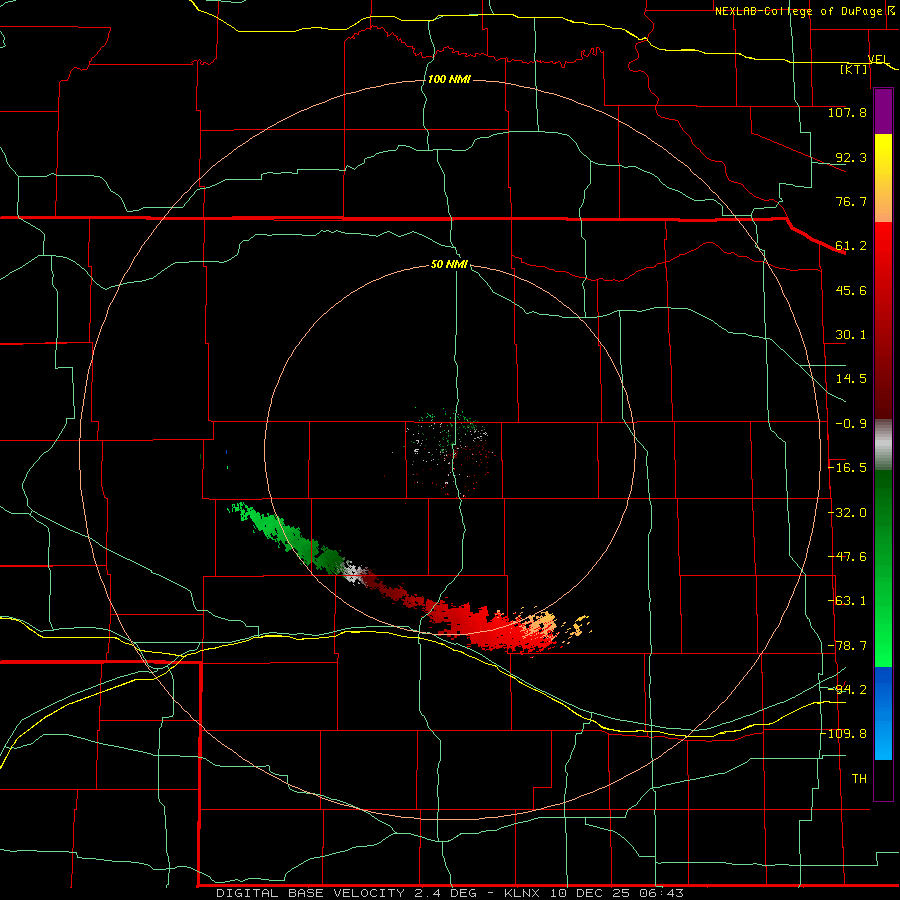Click the 50 NMI range ring label
Image resolution: width=900 pixels, height=900 pixels.
449,265
